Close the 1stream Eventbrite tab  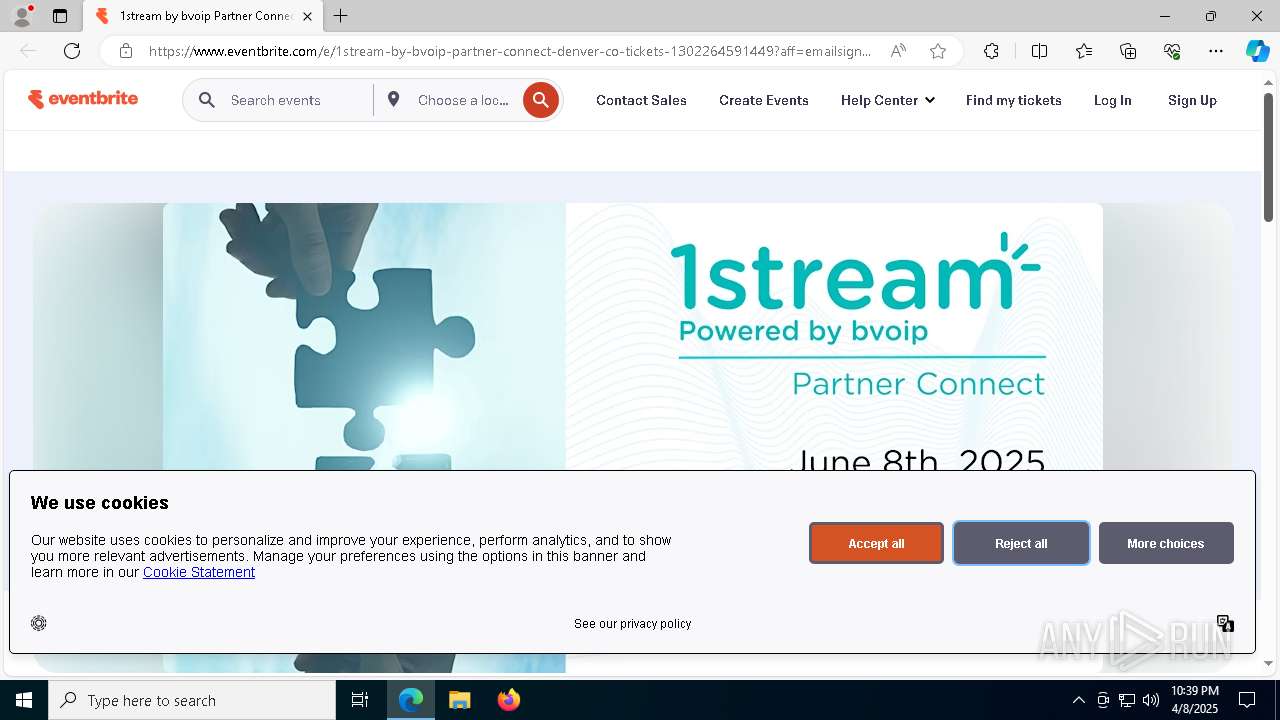click(307, 16)
